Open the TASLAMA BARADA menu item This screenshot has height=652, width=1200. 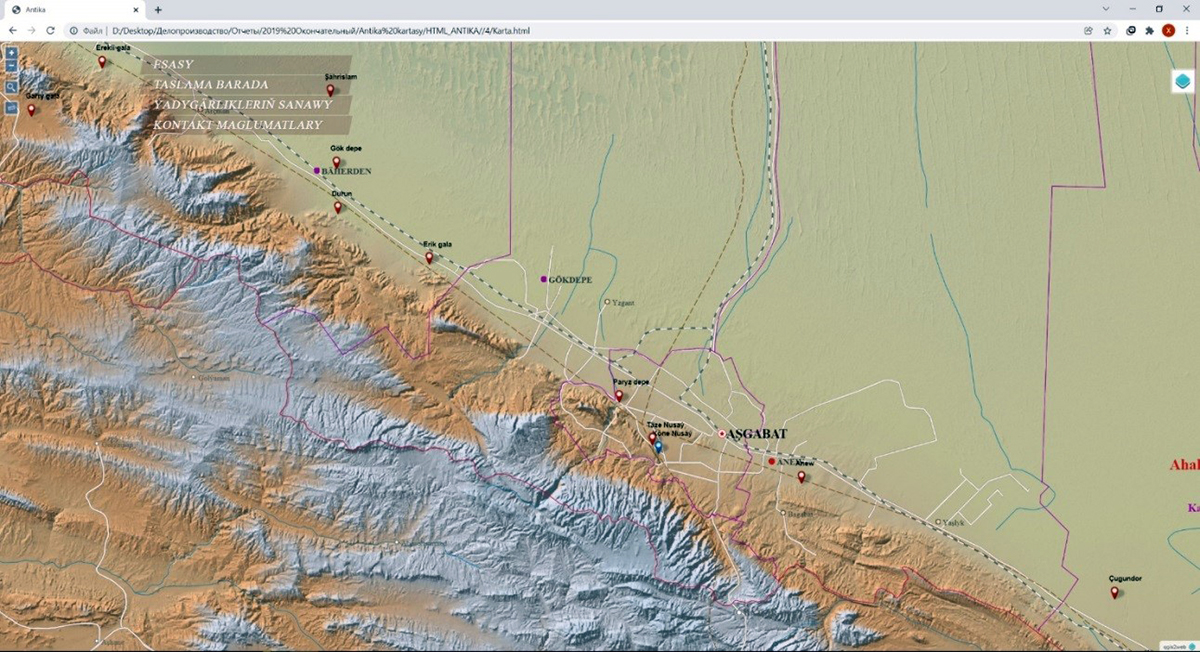[x=211, y=84]
